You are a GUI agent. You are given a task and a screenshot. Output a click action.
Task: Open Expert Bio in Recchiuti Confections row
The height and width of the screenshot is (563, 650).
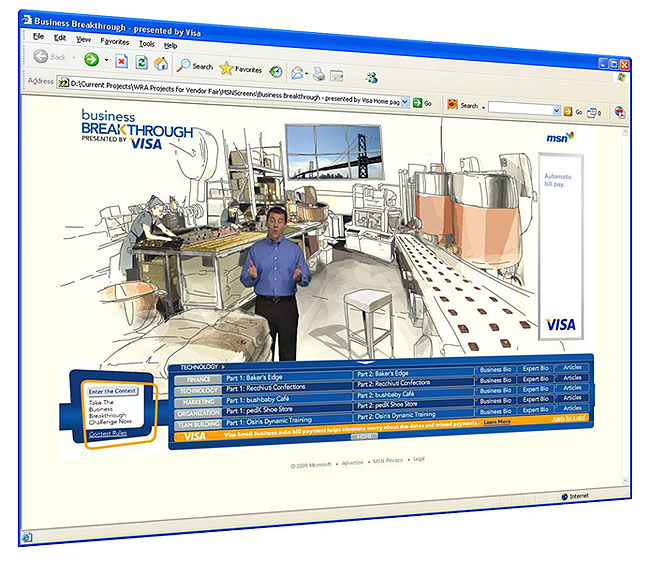535,379
